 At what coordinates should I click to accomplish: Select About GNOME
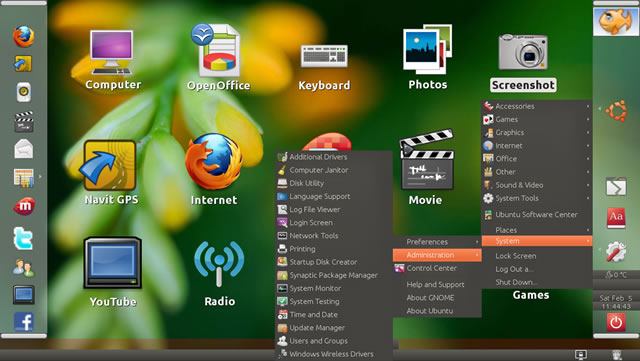coord(437,297)
